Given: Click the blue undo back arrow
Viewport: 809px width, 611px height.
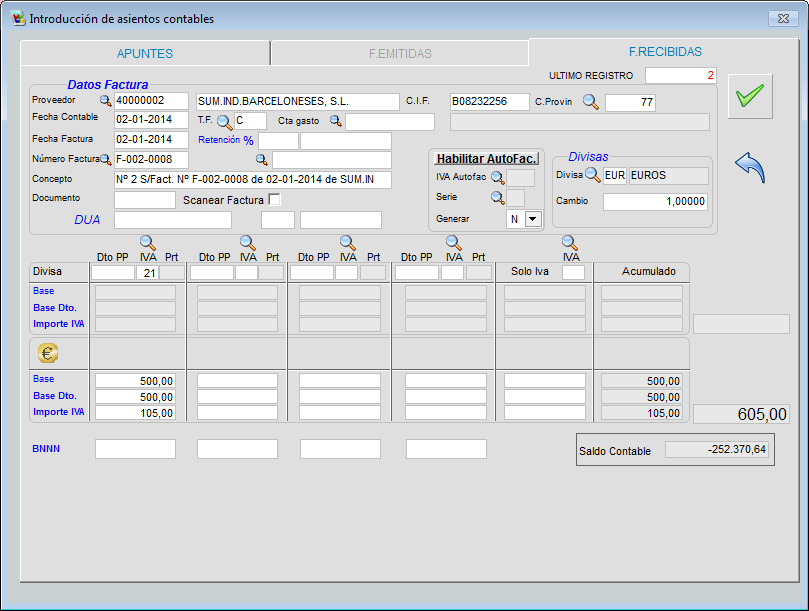Looking at the screenshot, I should pyautogui.click(x=749, y=167).
